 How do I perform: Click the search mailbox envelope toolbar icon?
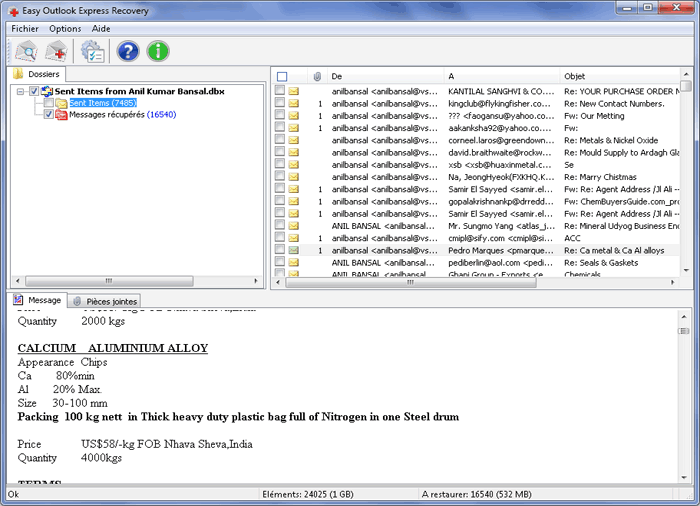(x=26, y=51)
